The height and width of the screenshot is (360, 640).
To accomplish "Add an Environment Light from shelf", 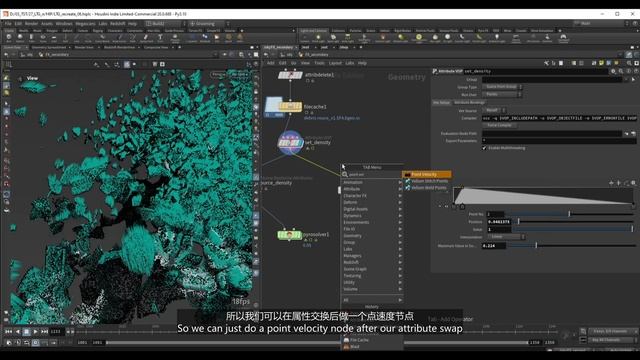I will point(419,38).
